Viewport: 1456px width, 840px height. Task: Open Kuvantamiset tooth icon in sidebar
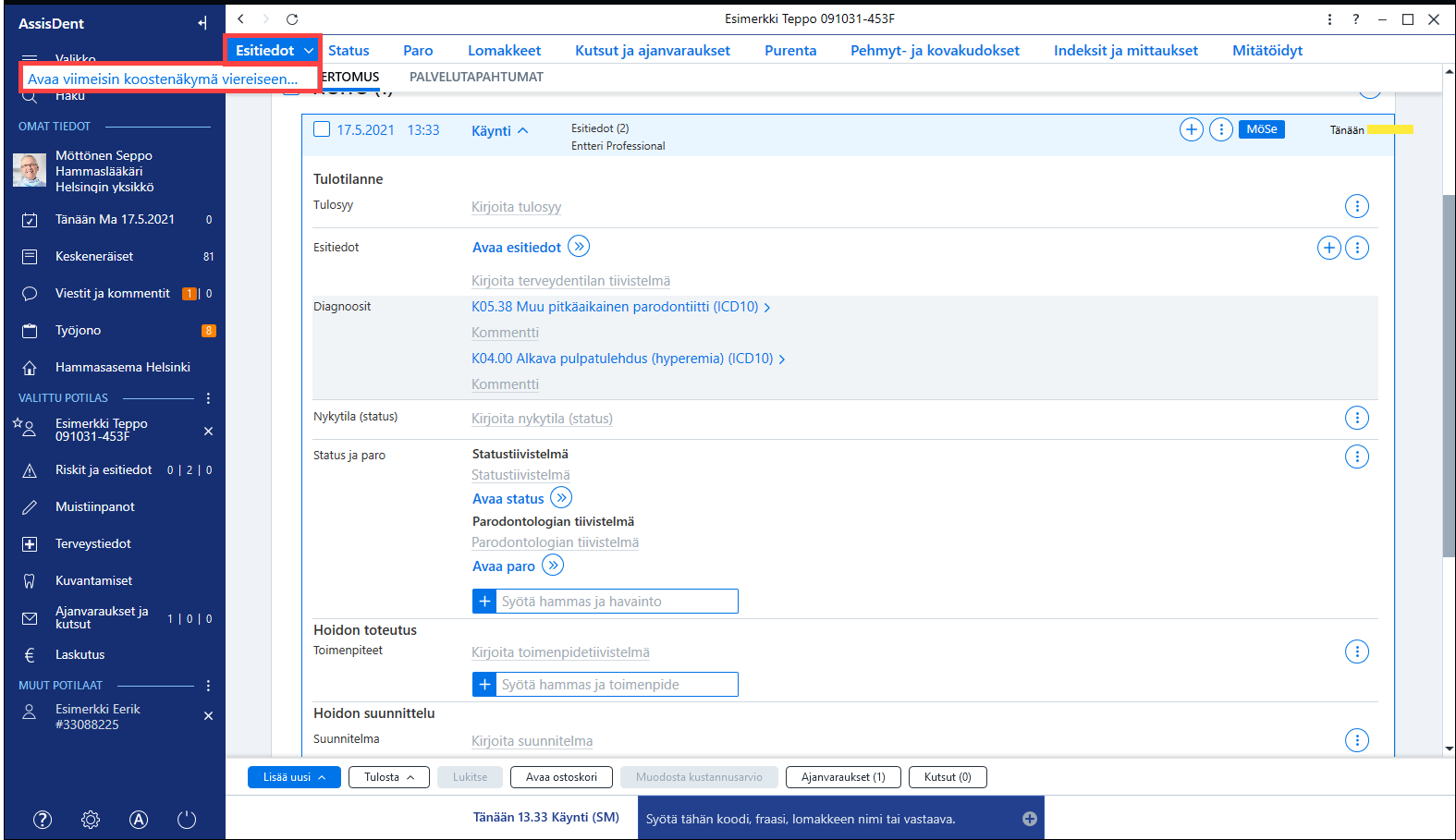[x=30, y=581]
